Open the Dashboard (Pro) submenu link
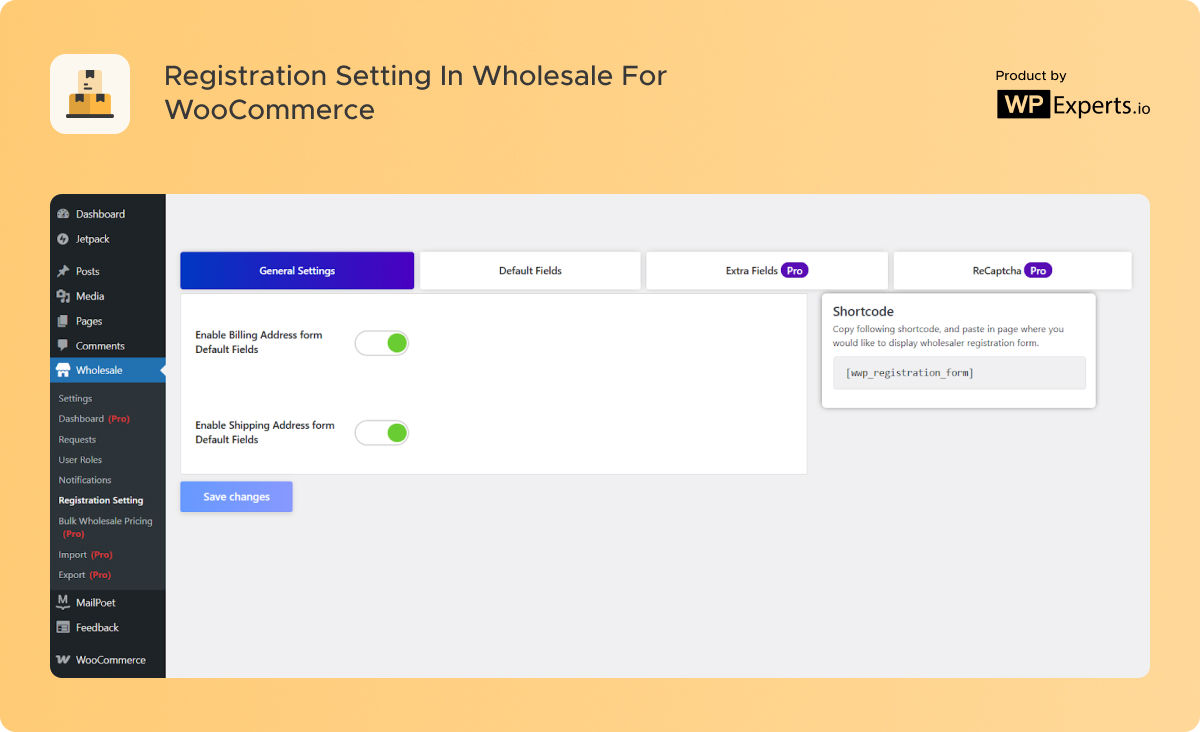 pos(94,419)
